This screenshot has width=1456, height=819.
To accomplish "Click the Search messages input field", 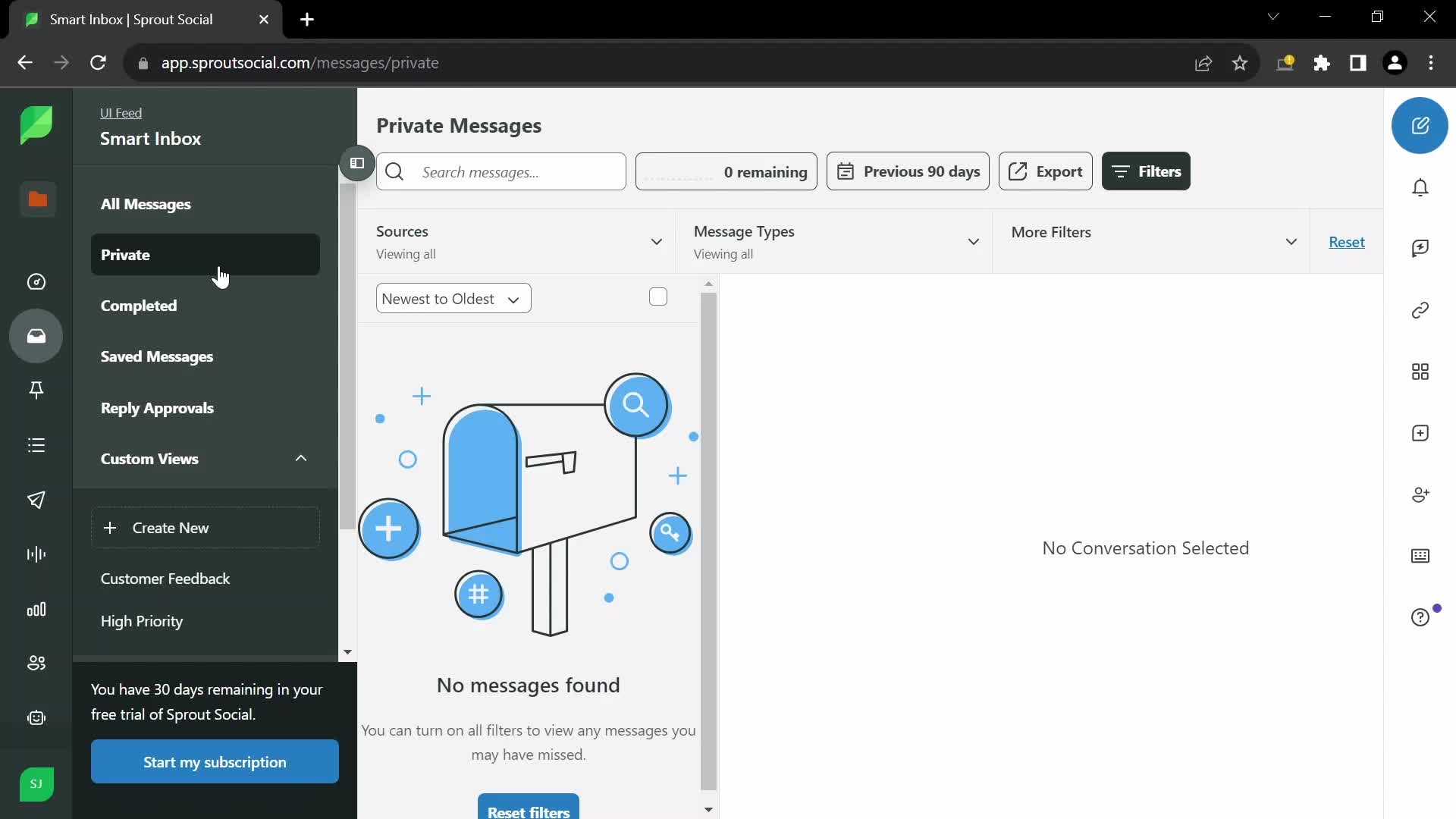I will point(501,171).
